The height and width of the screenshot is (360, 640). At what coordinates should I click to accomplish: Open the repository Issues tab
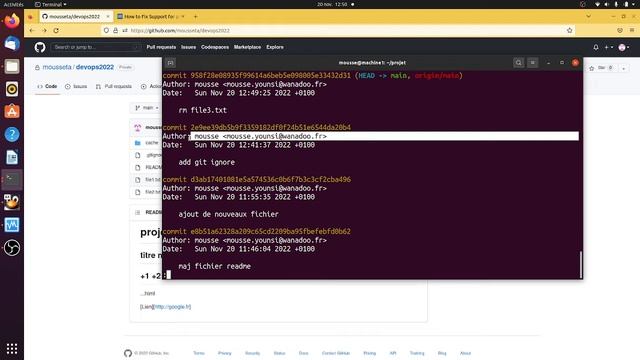76,87
